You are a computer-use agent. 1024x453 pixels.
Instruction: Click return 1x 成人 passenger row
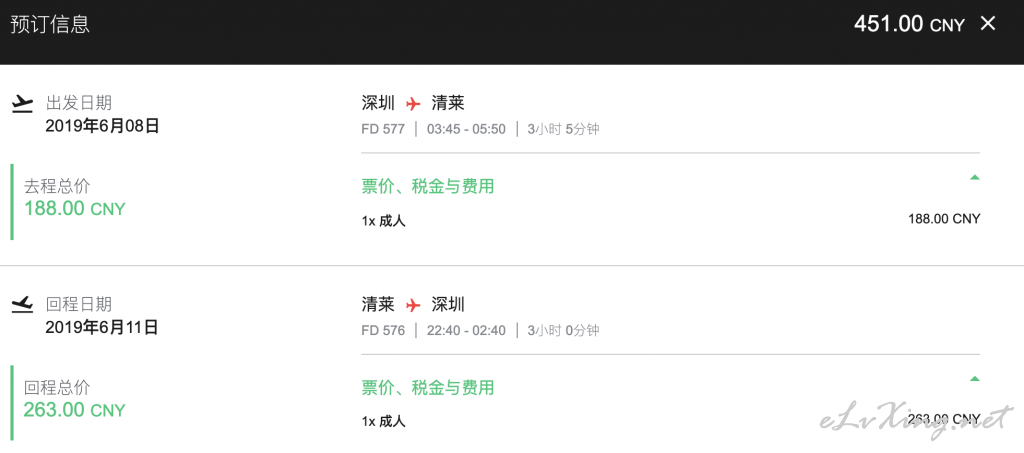click(x=671, y=420)
